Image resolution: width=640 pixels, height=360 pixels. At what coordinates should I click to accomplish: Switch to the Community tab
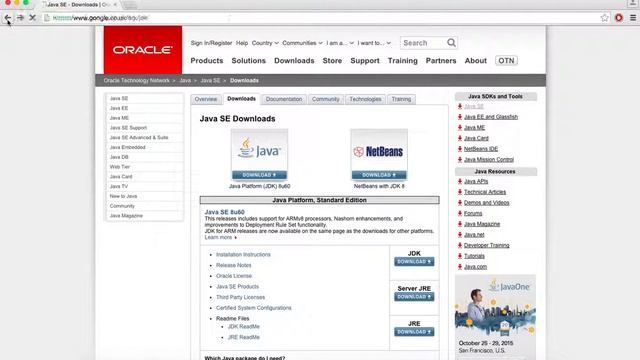[325, 99]
